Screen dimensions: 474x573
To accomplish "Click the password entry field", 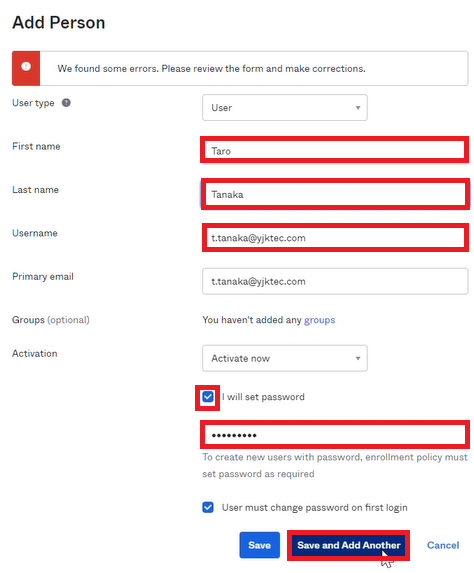I will (x=334, y=435).
